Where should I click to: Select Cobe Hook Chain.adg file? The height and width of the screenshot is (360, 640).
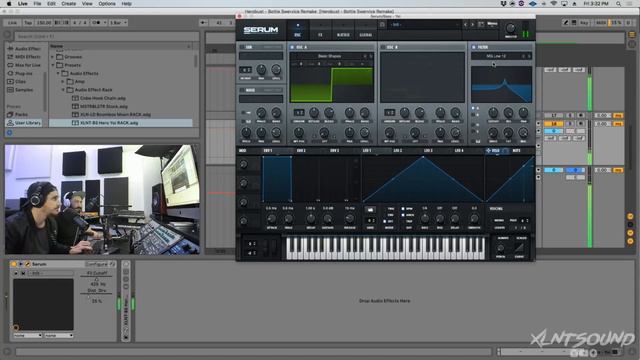[102, 98]
